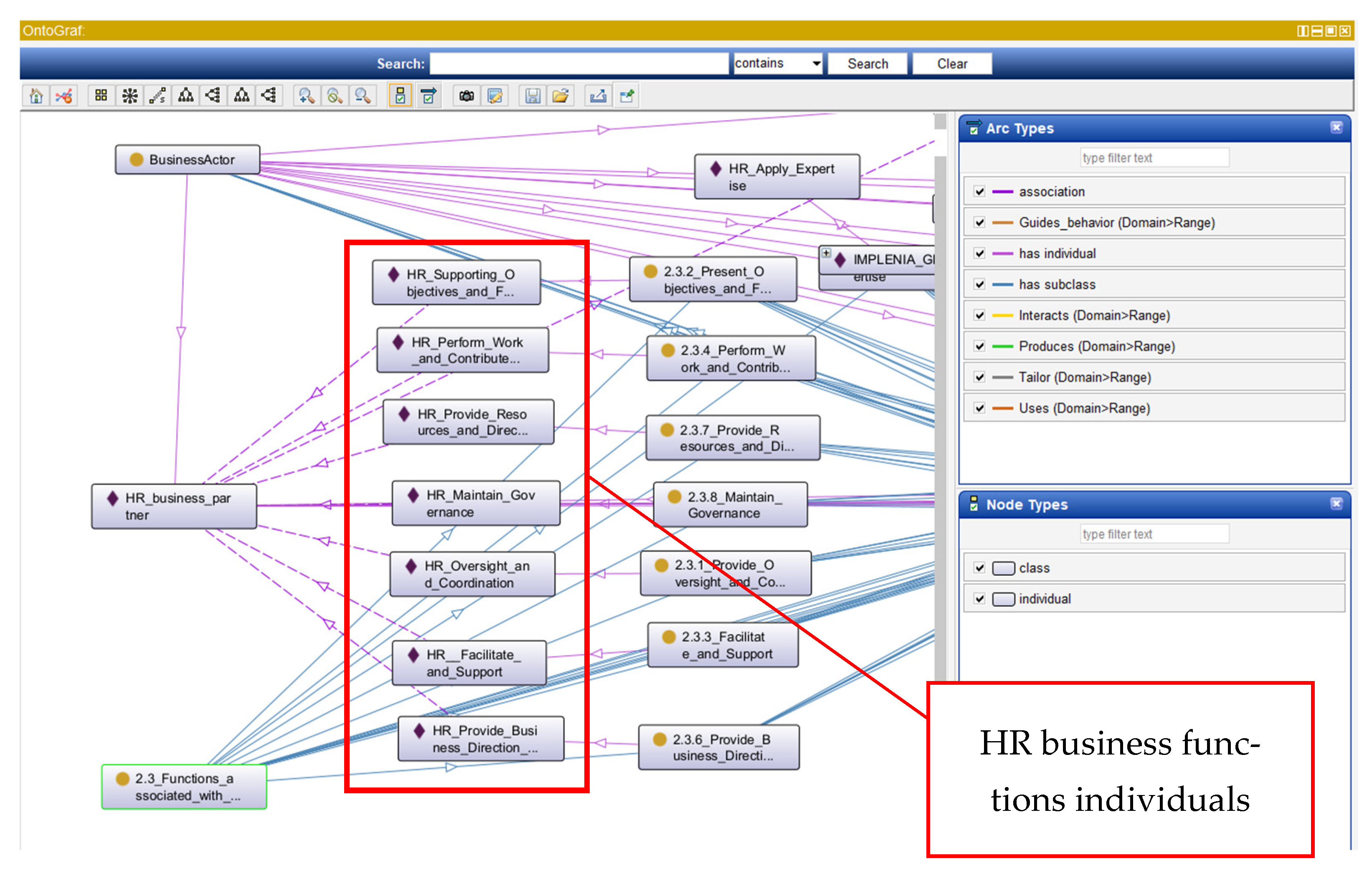
Task: Save graph with the floppy disk icon
Action: click(532, 96)
